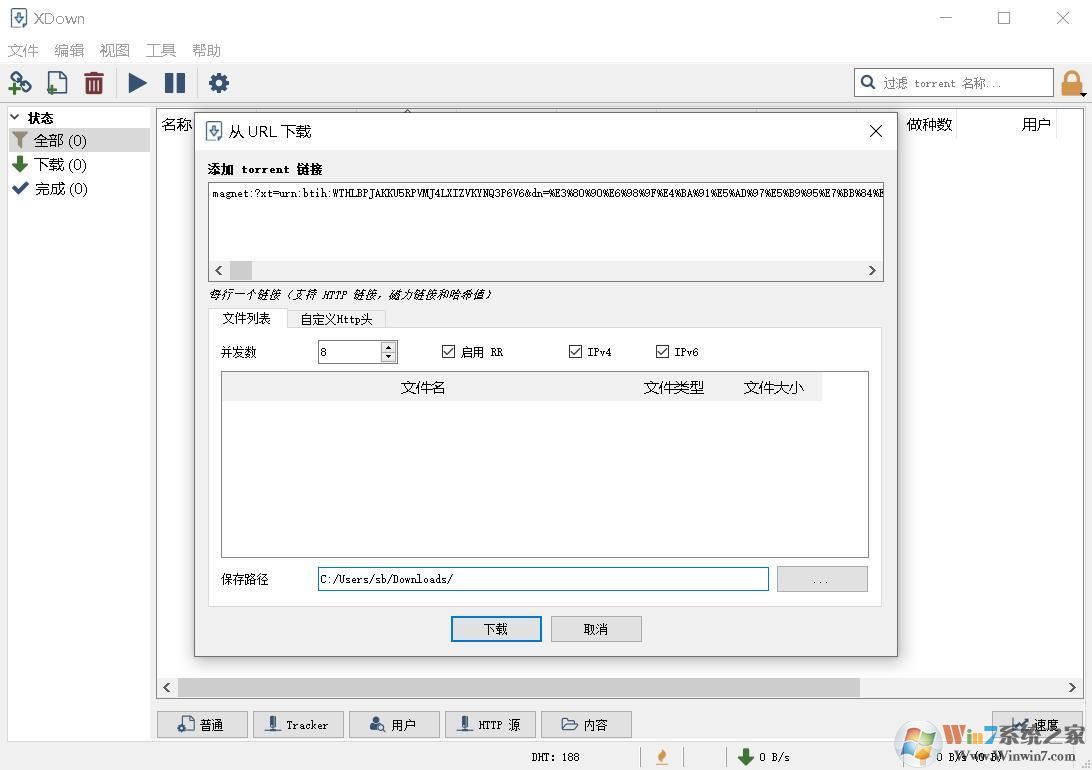Click the add torrent link toolbar icon
The image size is (1092, 770).
point(20,83)
